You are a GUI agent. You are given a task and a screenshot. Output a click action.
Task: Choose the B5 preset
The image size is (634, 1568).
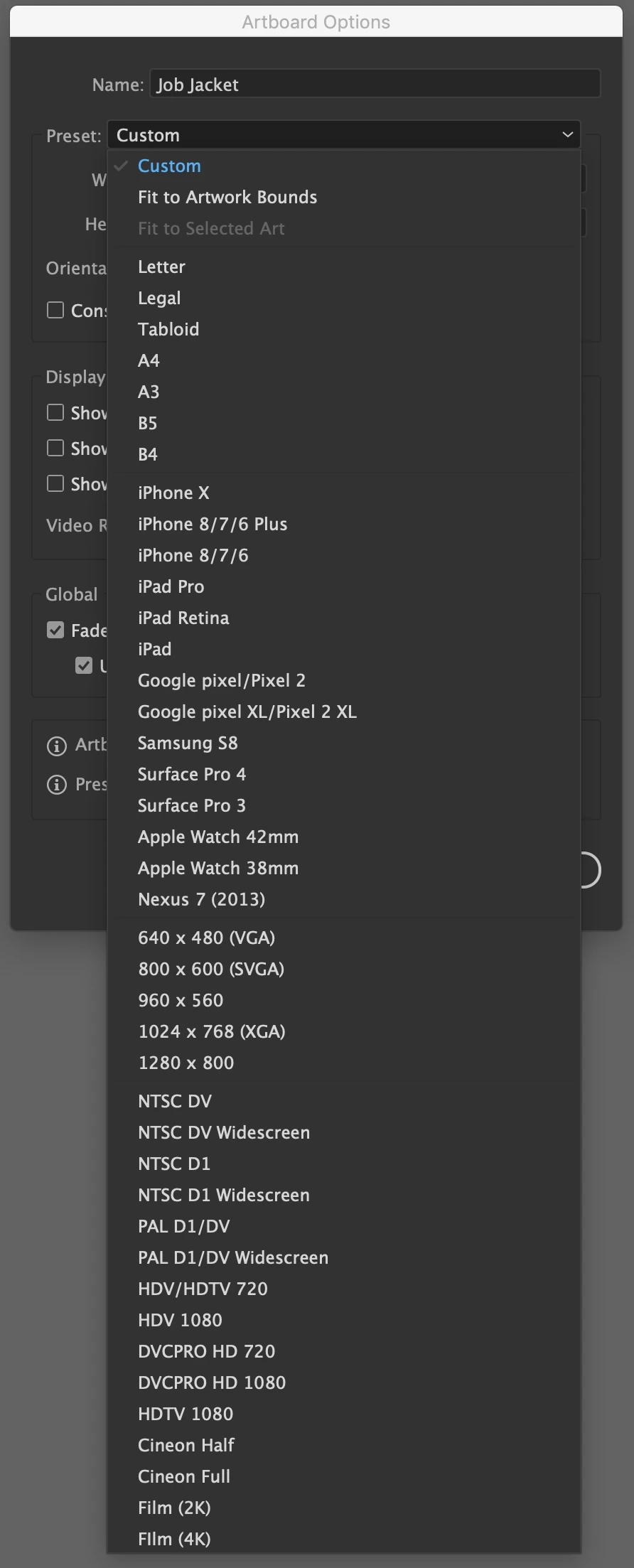tap(344, 423)
